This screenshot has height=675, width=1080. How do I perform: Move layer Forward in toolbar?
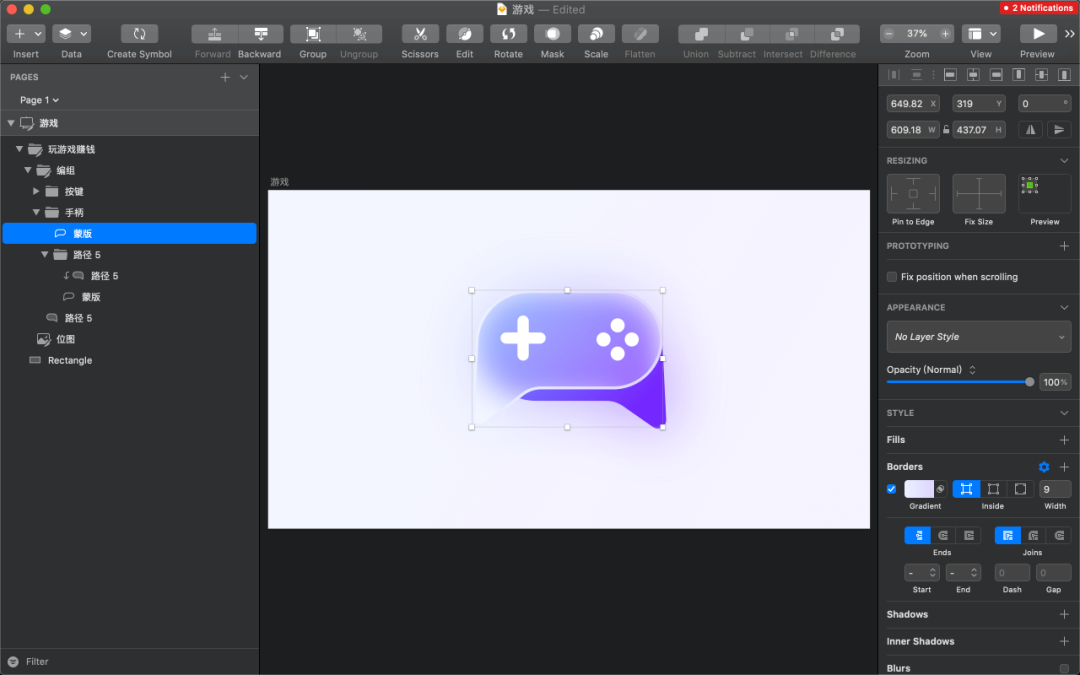(x=214, y=34)
